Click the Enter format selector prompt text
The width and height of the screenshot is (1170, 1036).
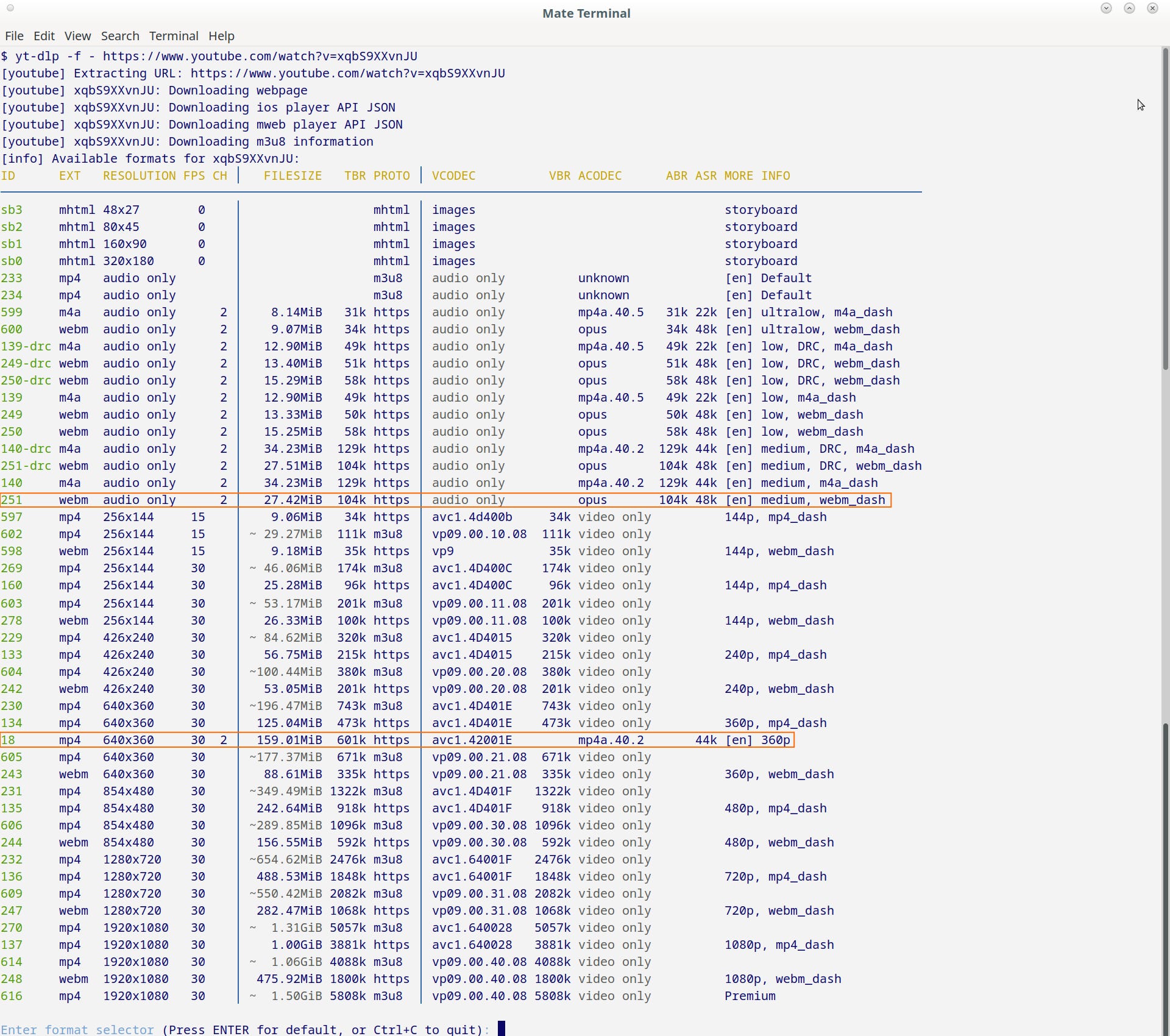[x=77, y=1029]
